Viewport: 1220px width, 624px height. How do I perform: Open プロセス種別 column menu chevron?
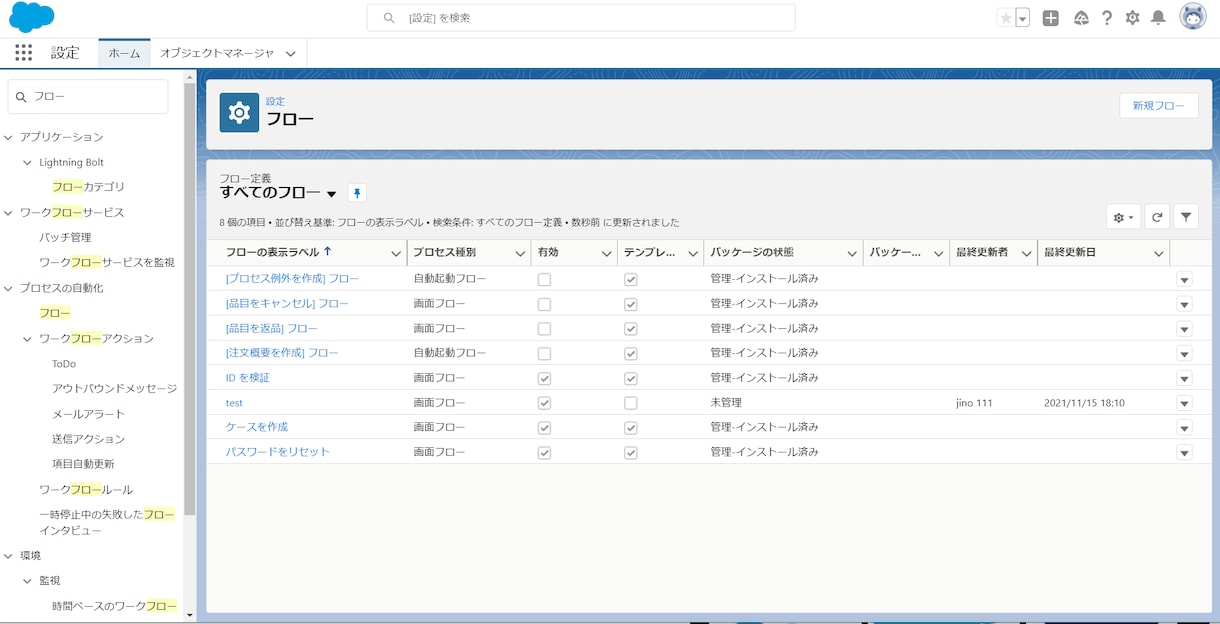(x=520, y=254)
